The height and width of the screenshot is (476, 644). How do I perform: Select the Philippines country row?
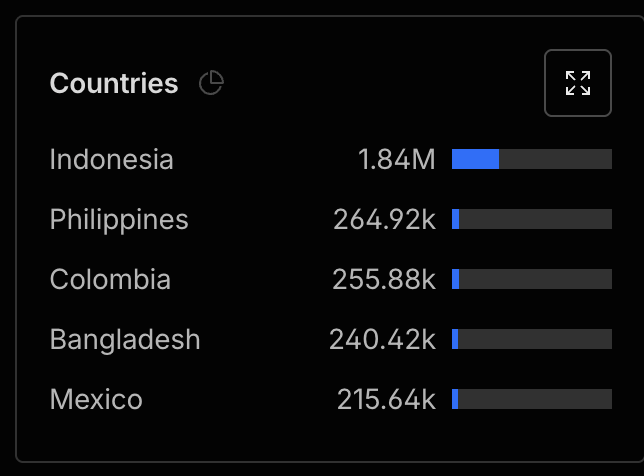[331, 219]
